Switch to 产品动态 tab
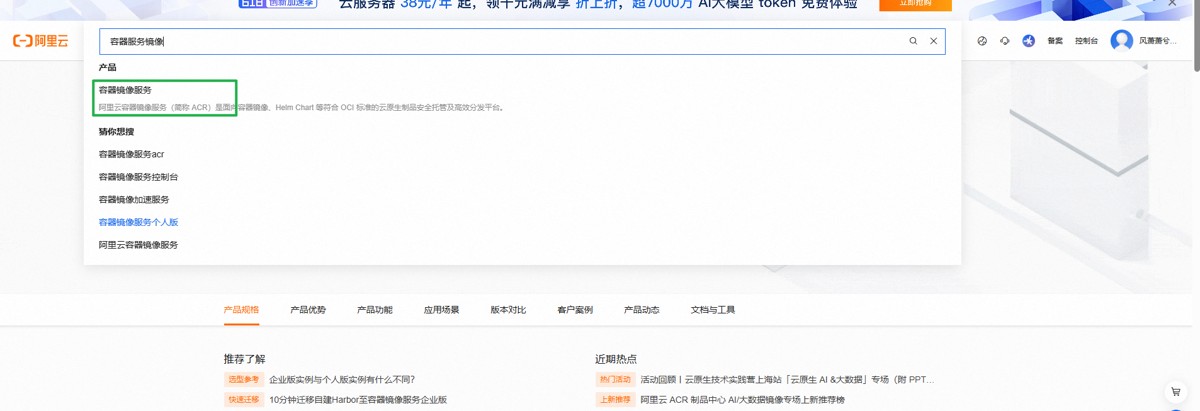This screenshot has height=411, width=1200. tap(642, 310)
